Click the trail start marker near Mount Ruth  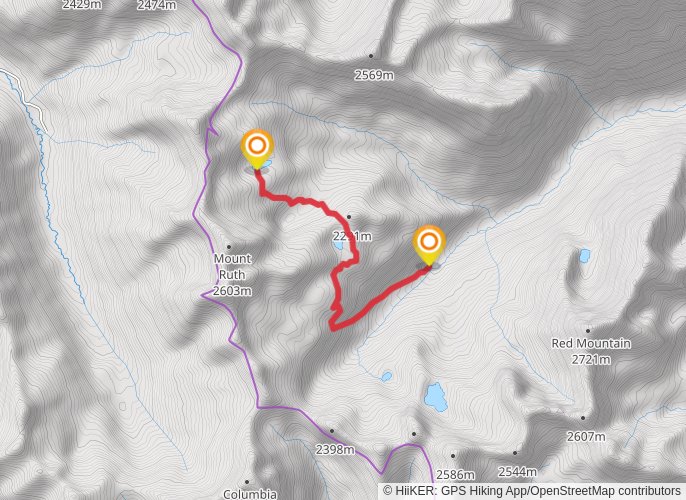tap(257, 149)
